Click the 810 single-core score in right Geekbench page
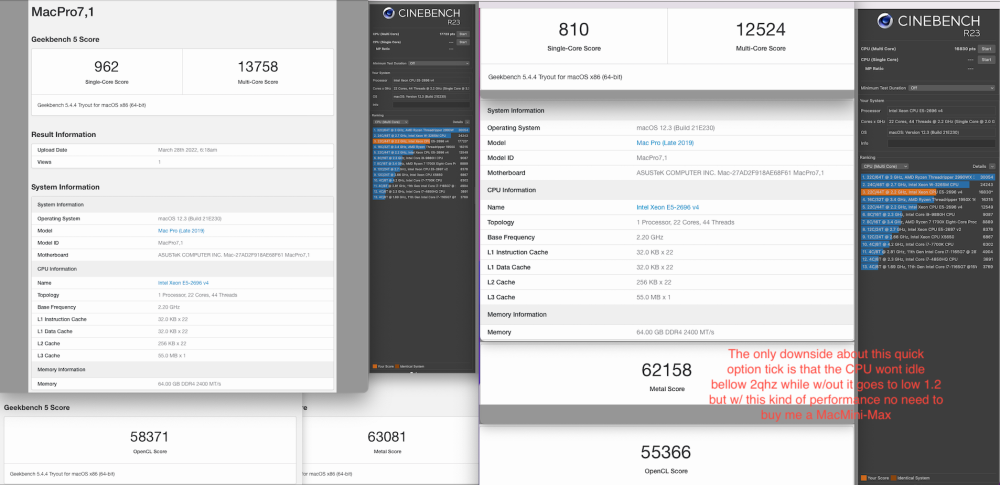This screenshot has width=1000, height=485. [573, 29]
